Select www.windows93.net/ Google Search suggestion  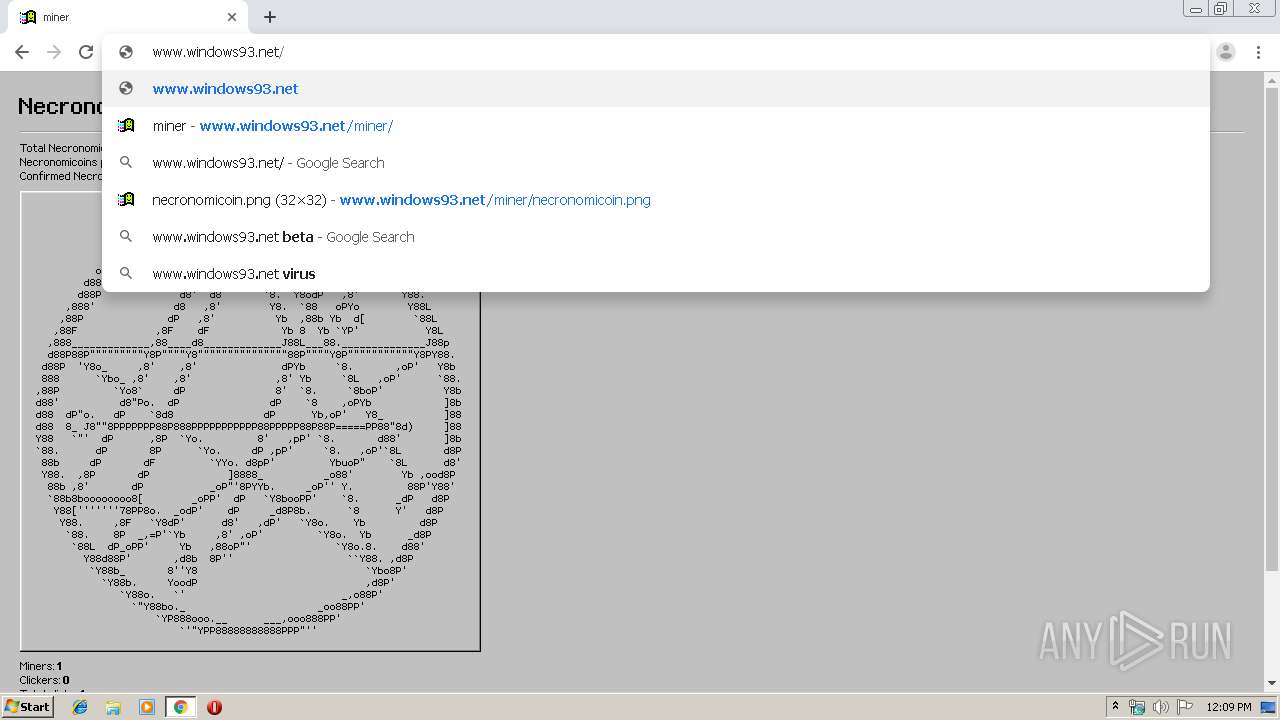655,163
